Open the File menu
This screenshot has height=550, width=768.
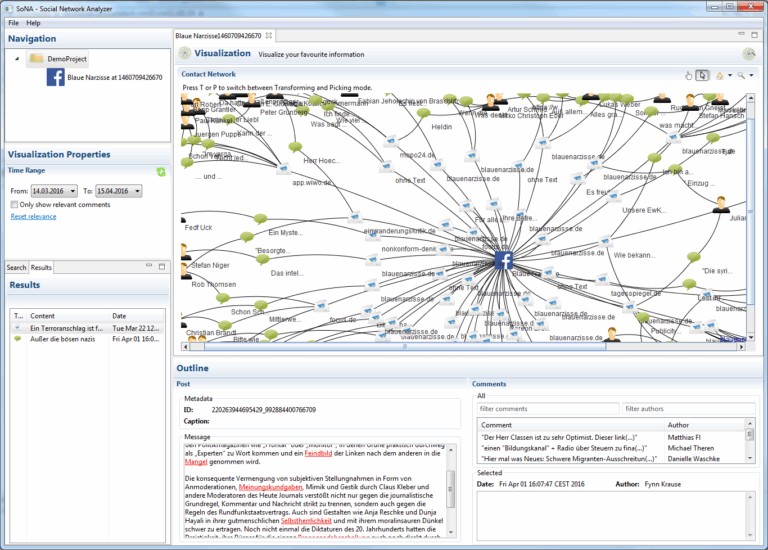13,23
